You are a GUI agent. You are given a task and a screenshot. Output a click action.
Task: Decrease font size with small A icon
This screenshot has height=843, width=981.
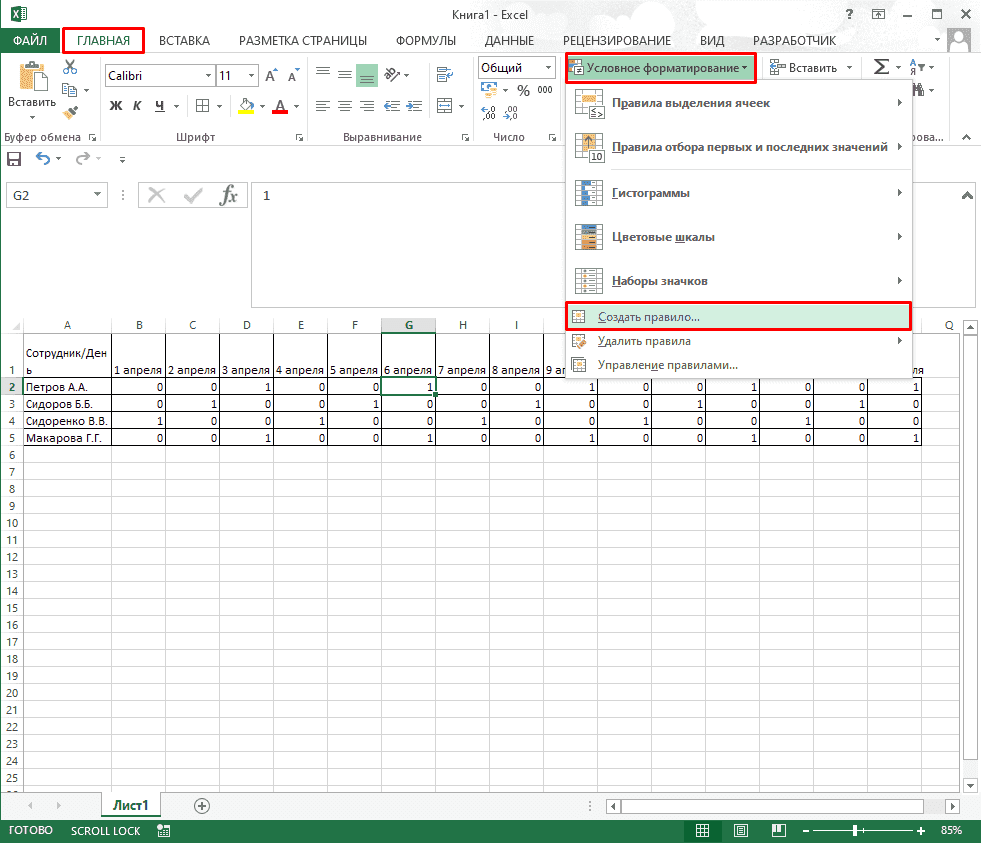pos(293,75)
